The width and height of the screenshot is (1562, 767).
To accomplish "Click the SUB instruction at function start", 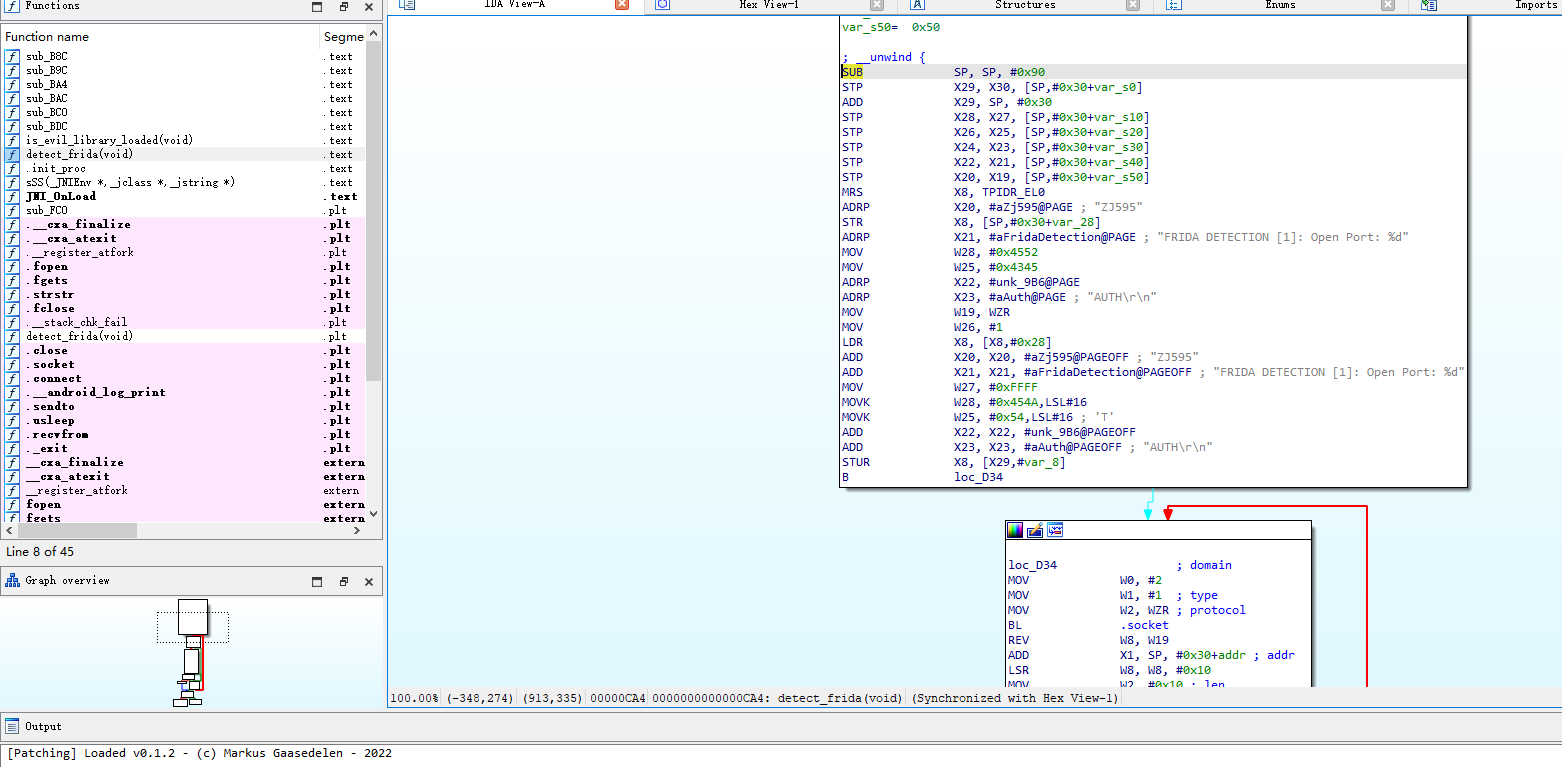I will tap(852, 72).
